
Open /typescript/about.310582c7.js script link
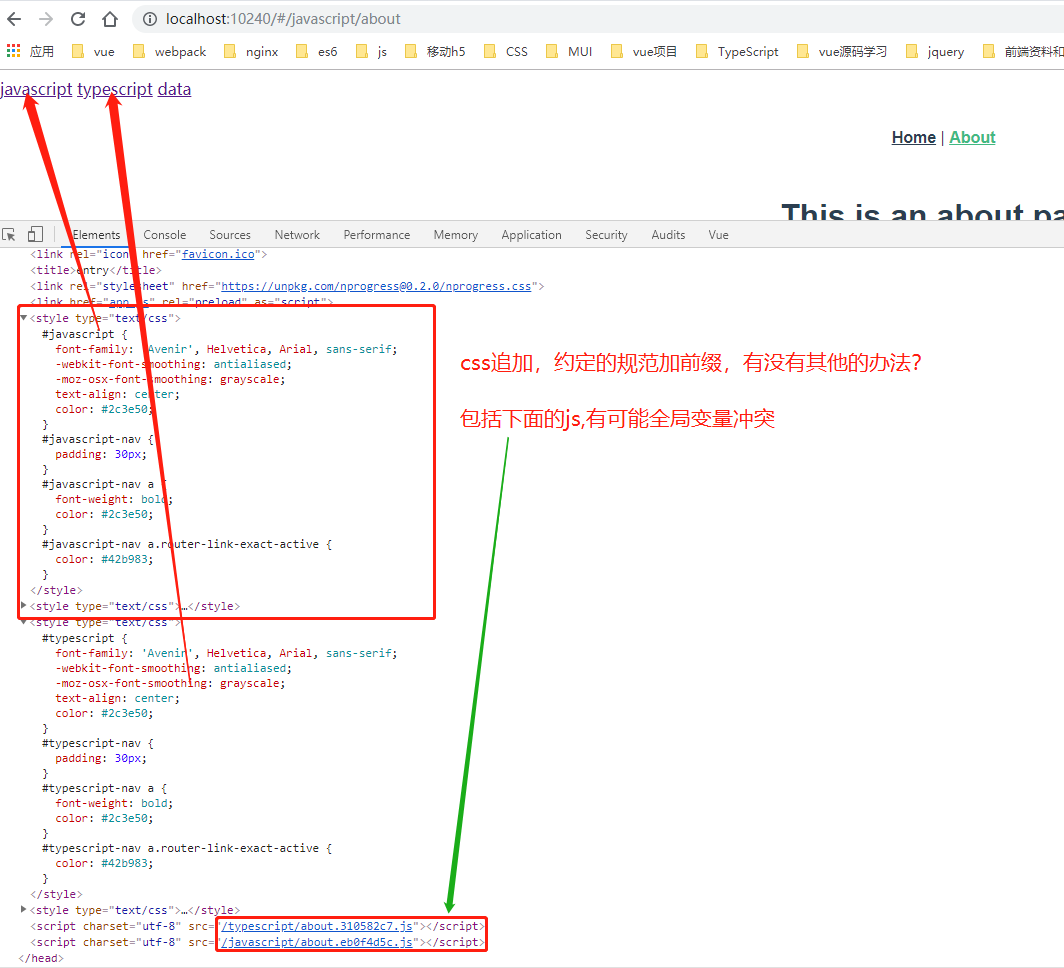pyautogui.click(x=317, y=926)
